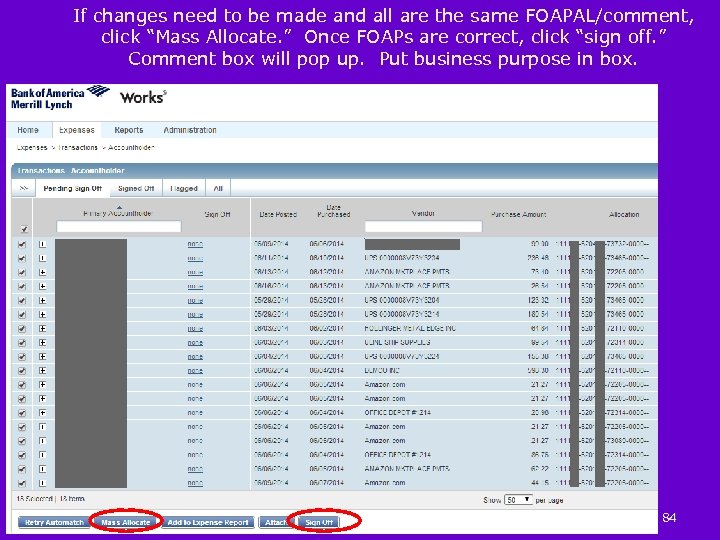Open the Expenses menu tab

click(77, 130)
